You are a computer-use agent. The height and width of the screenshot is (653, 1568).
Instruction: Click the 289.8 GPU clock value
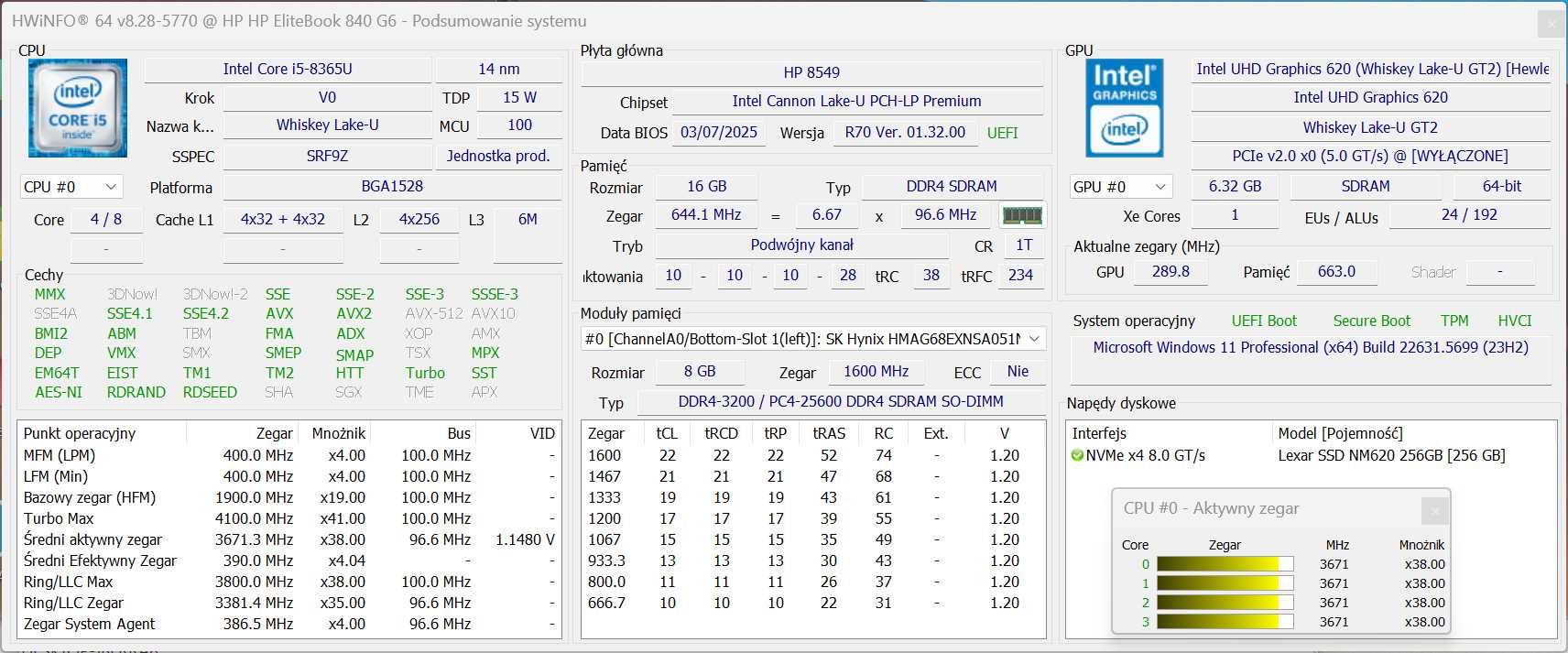coord(1171,272)
